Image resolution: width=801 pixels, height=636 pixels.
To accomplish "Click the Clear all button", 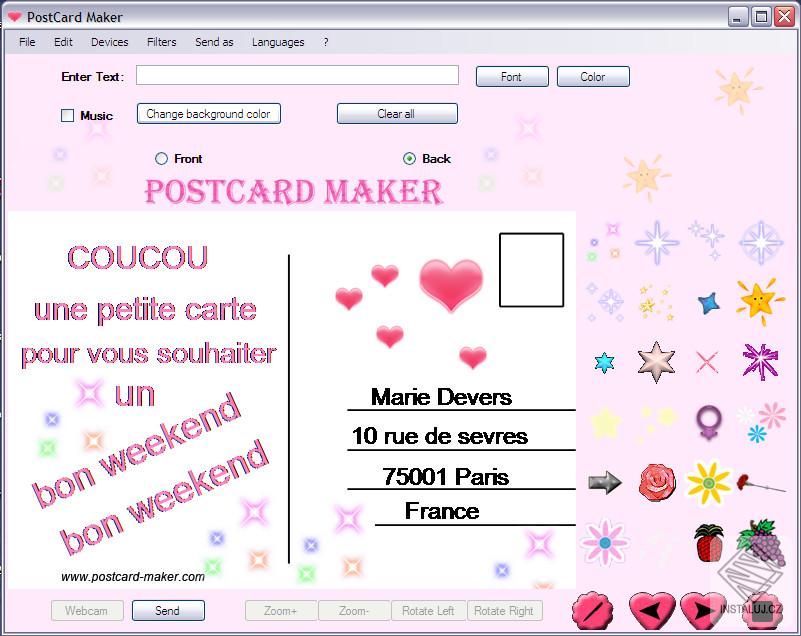I will pyautogui.click(x=396, y=114).
